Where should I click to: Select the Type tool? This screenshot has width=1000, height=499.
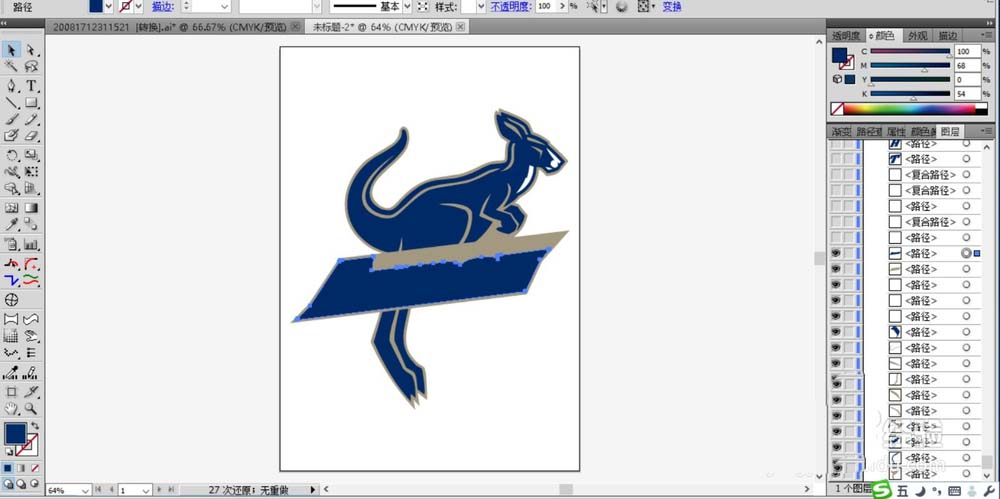point(31,86)
